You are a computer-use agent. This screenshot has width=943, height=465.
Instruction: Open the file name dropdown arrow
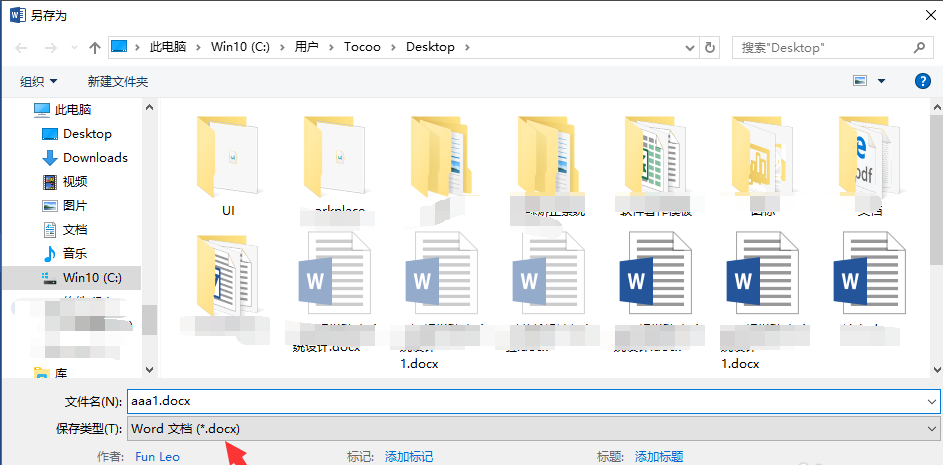(932, 401)
